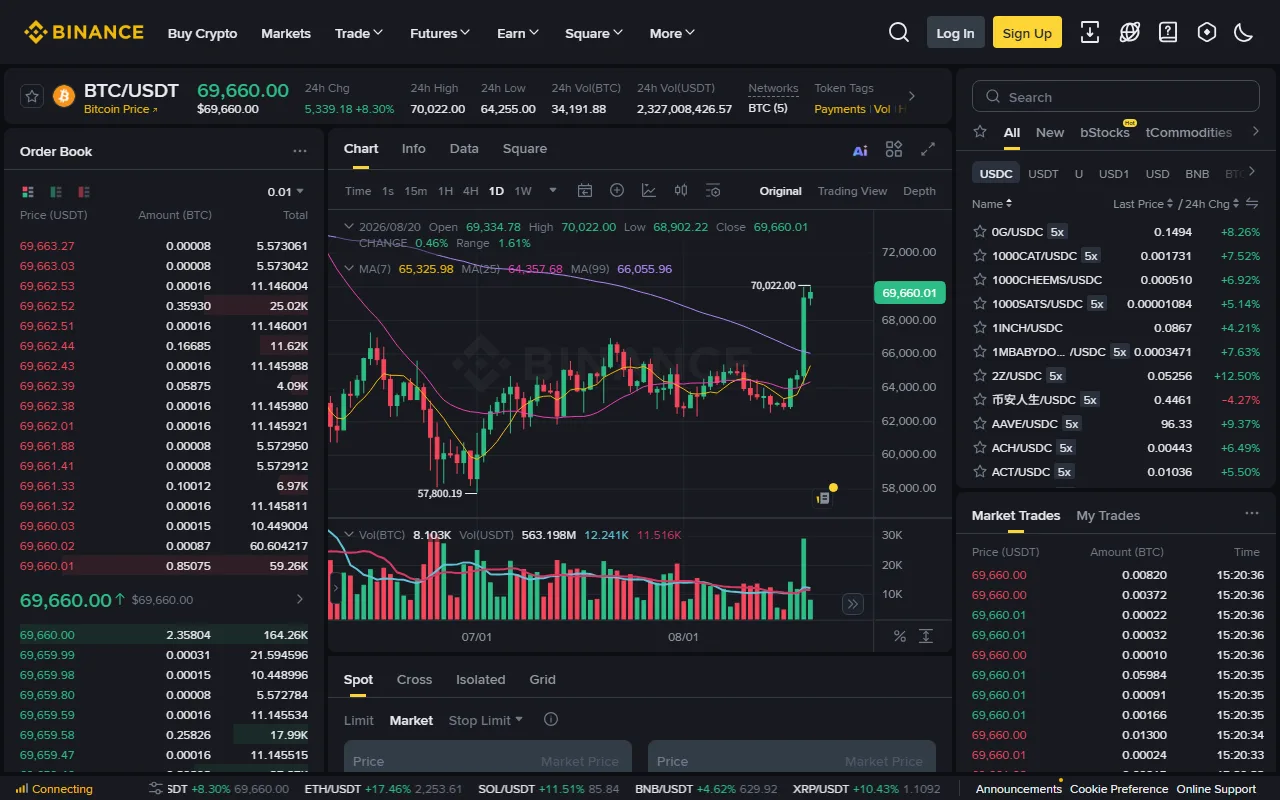This screenshot has height=800, width=1280.
Task: Open the help question-mark icon
Action: [1168, 33]
